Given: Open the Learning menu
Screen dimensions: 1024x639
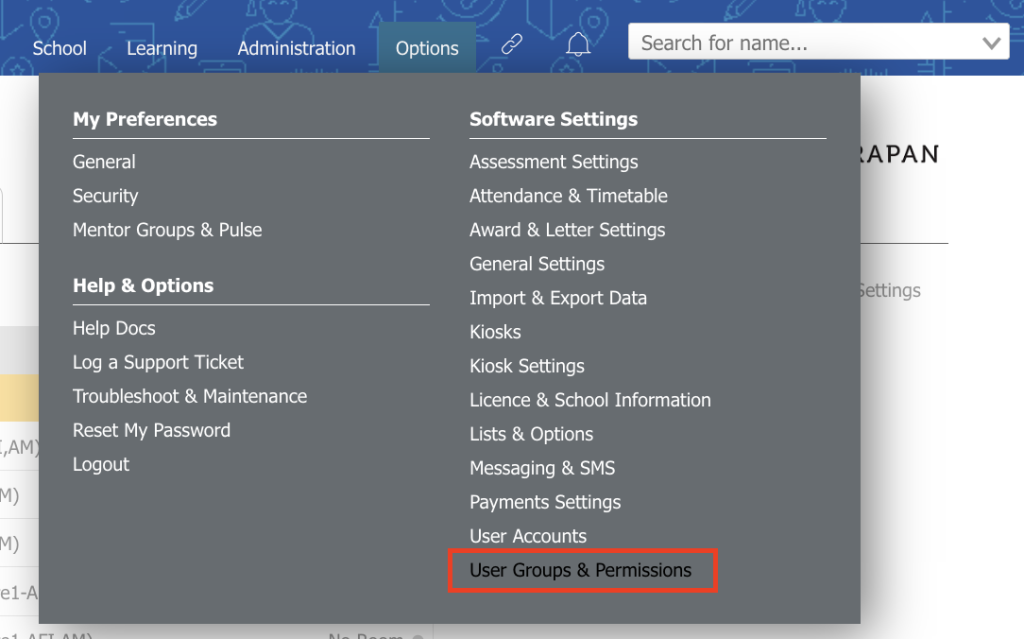Looking at the screenshot, I should click(162, 48).
